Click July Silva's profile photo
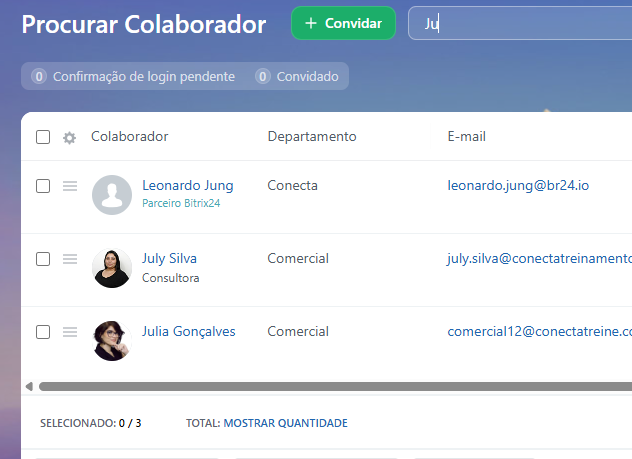This screenshot has height=459, width=632. (x=111, y=268)
